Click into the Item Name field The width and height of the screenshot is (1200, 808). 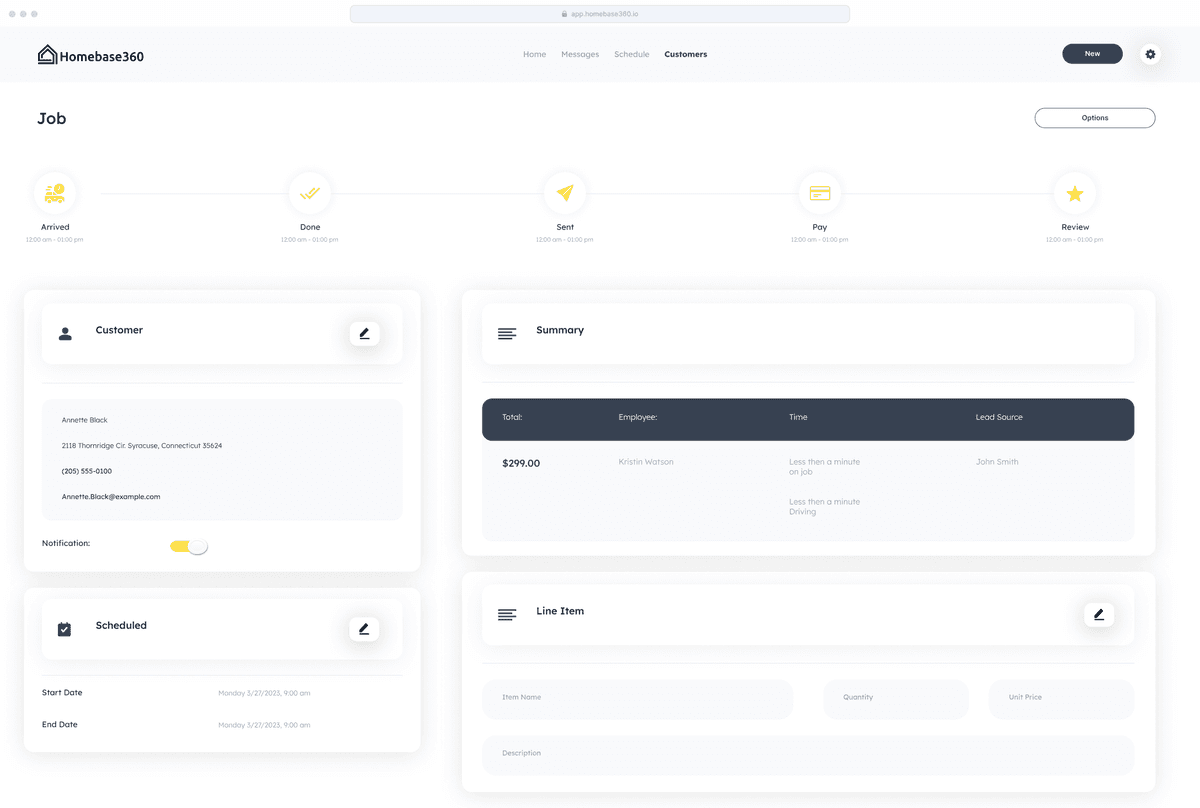tap(637, 697)
